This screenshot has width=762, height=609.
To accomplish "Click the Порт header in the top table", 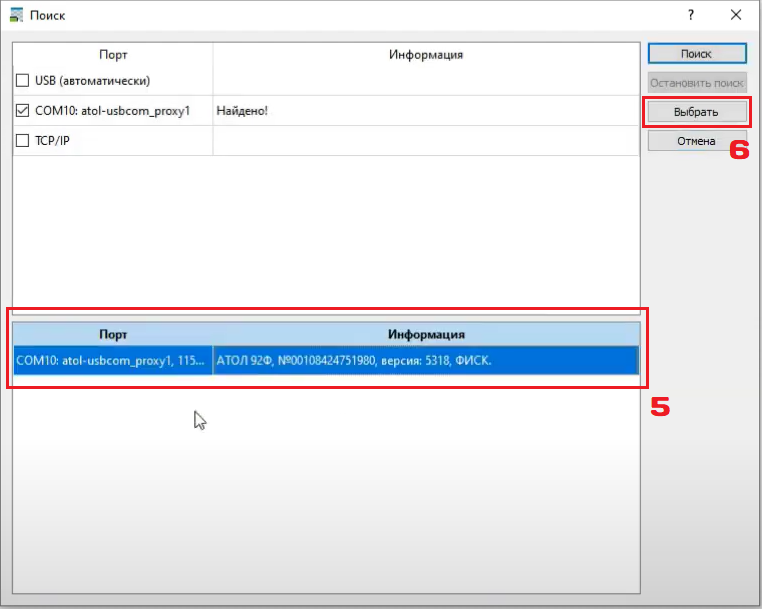I will (x=113, y=54).
